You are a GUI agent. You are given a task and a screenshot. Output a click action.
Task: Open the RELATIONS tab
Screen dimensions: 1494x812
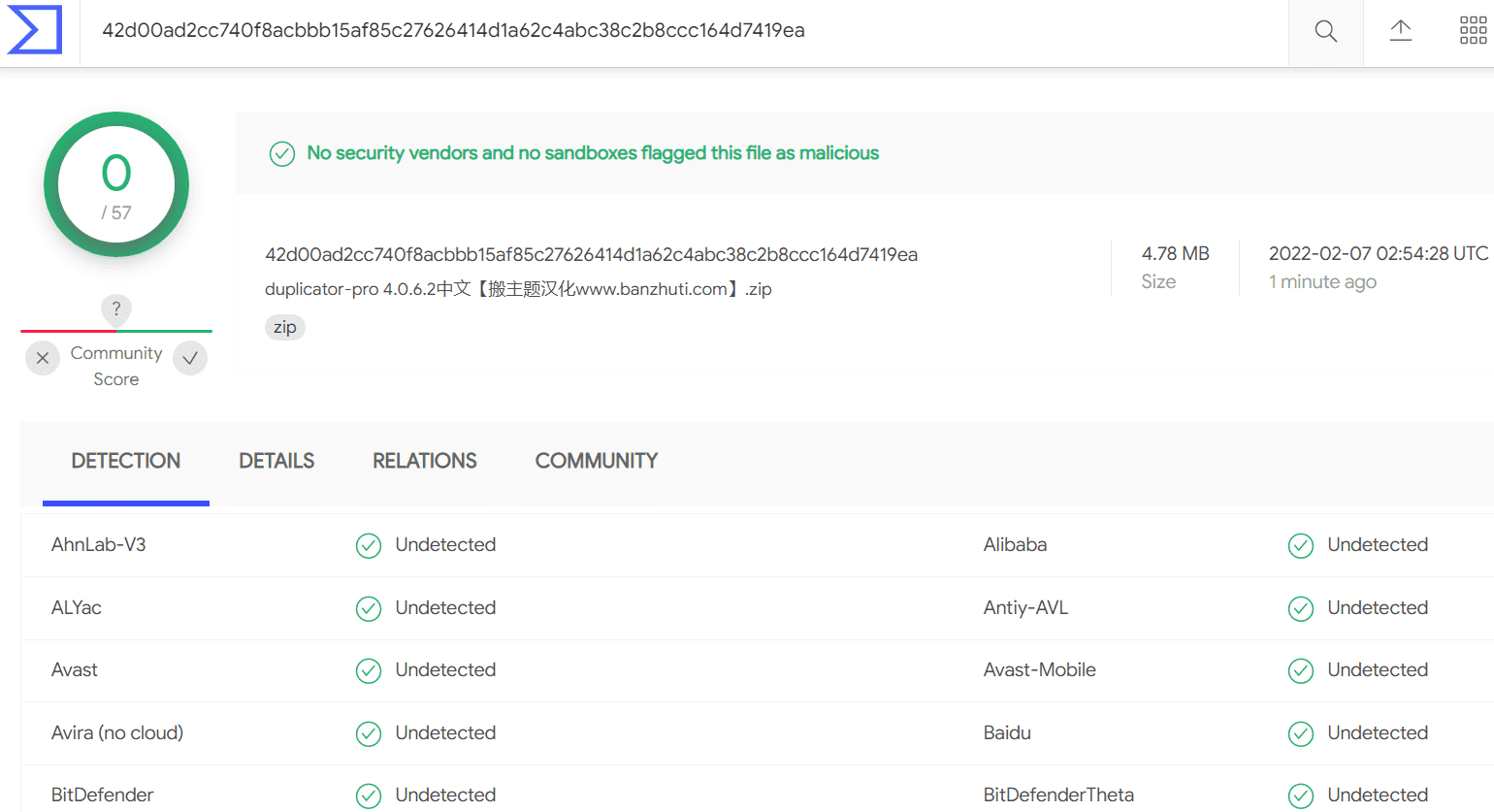coord(425,461)
